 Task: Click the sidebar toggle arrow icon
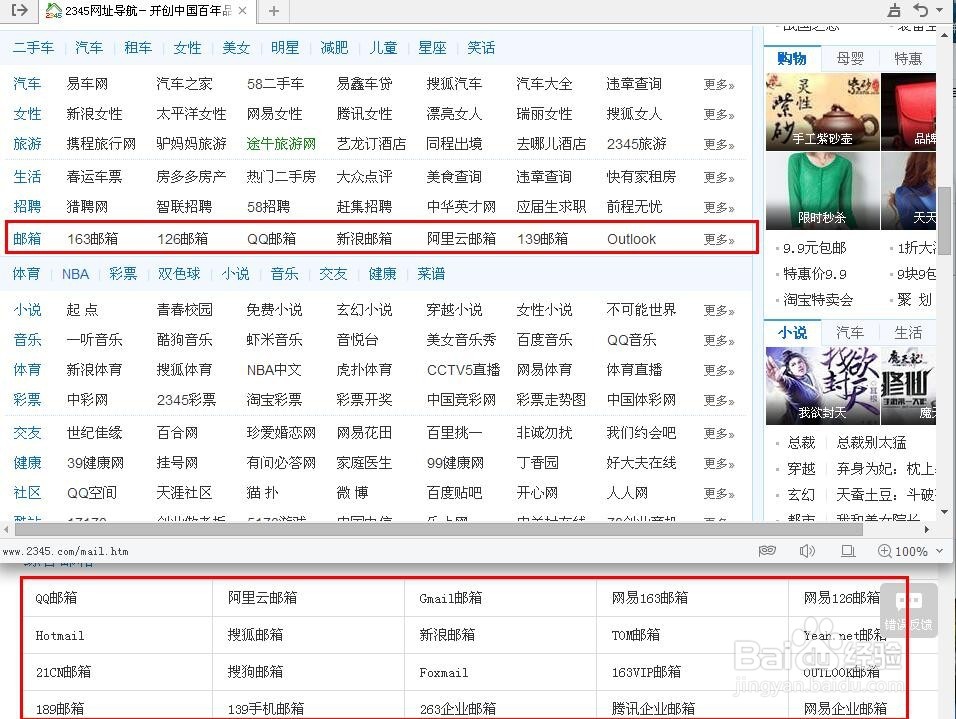coord(20,10)
